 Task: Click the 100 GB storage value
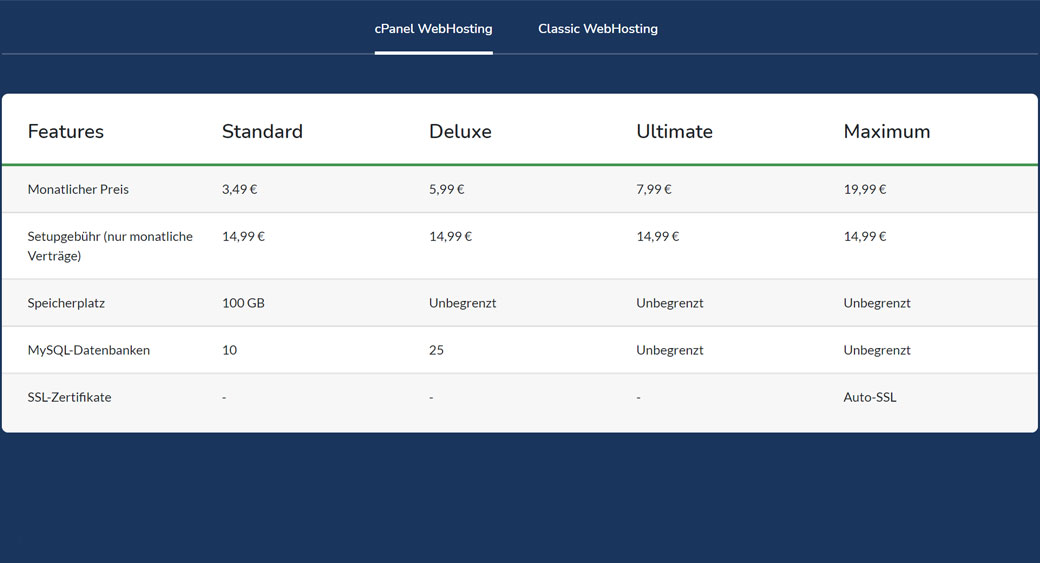[x=243, y=303]
